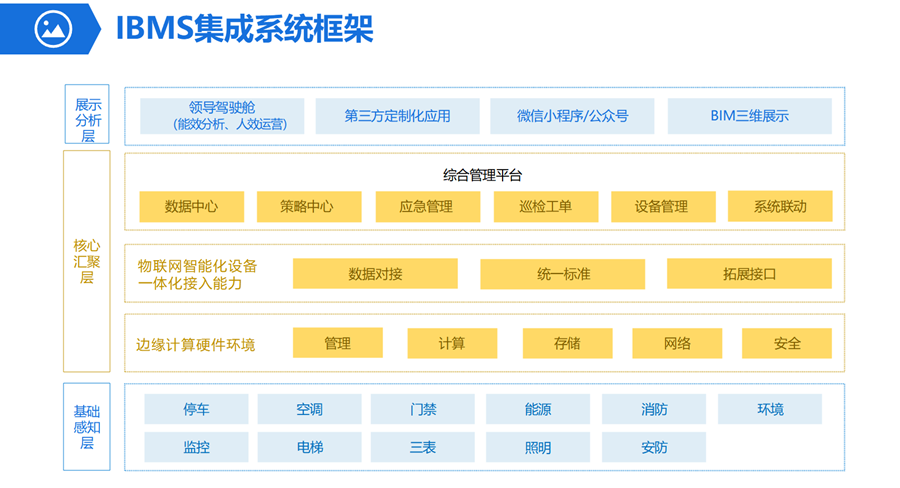Click the 能源 box
The height and width of the screenshot is (488, 900).
(x=538, y=409)
